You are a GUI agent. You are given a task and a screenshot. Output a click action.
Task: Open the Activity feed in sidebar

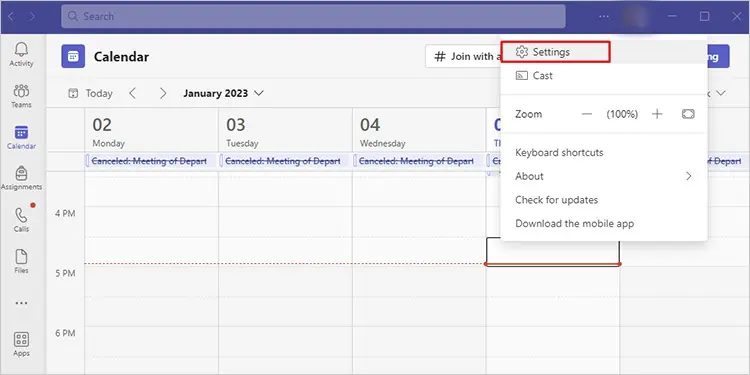tap(22, 55)
